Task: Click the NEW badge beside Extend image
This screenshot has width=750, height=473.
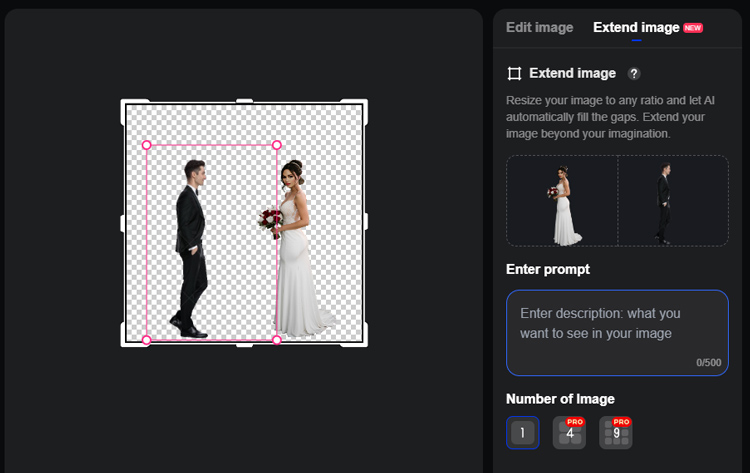Action: tap(693, 28)
